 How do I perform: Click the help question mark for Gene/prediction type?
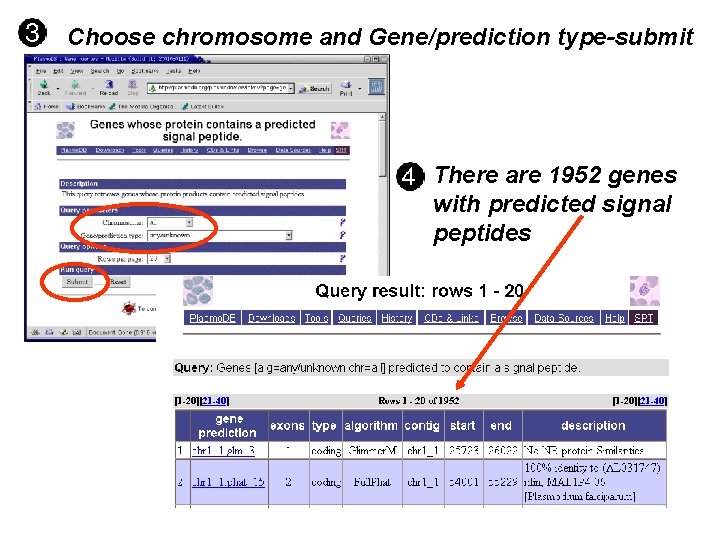[342, 236]
